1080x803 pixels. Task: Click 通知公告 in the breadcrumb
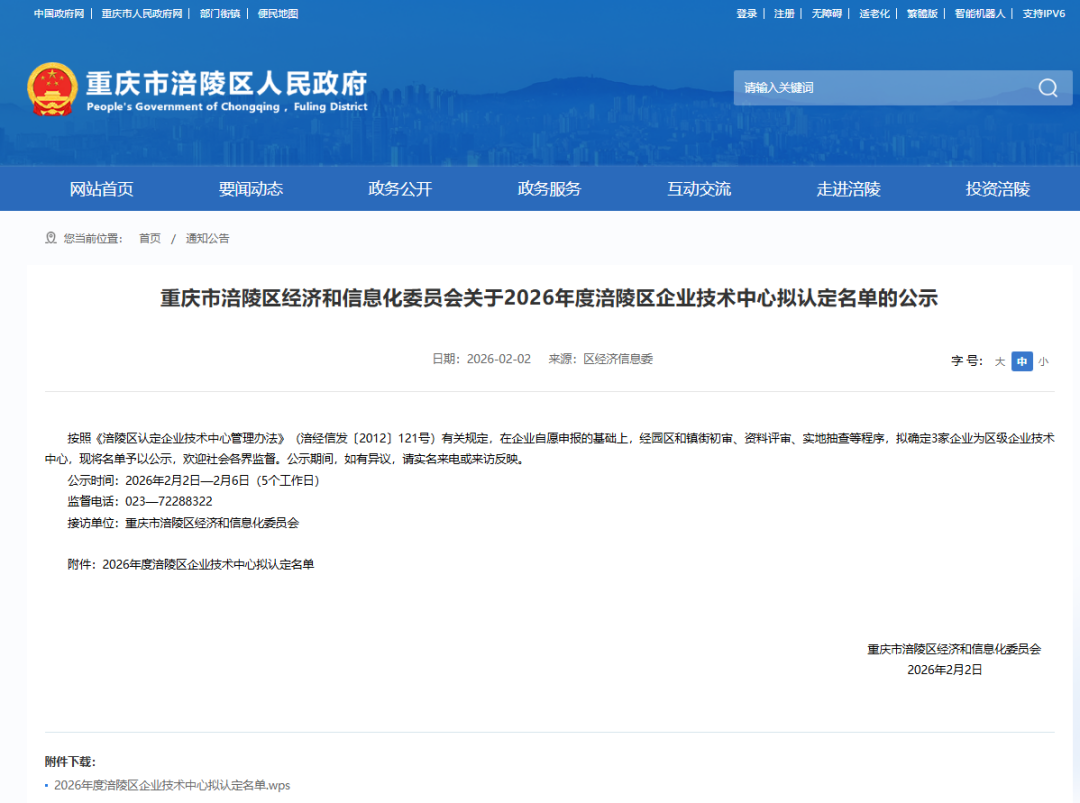(x=207, y=238)
